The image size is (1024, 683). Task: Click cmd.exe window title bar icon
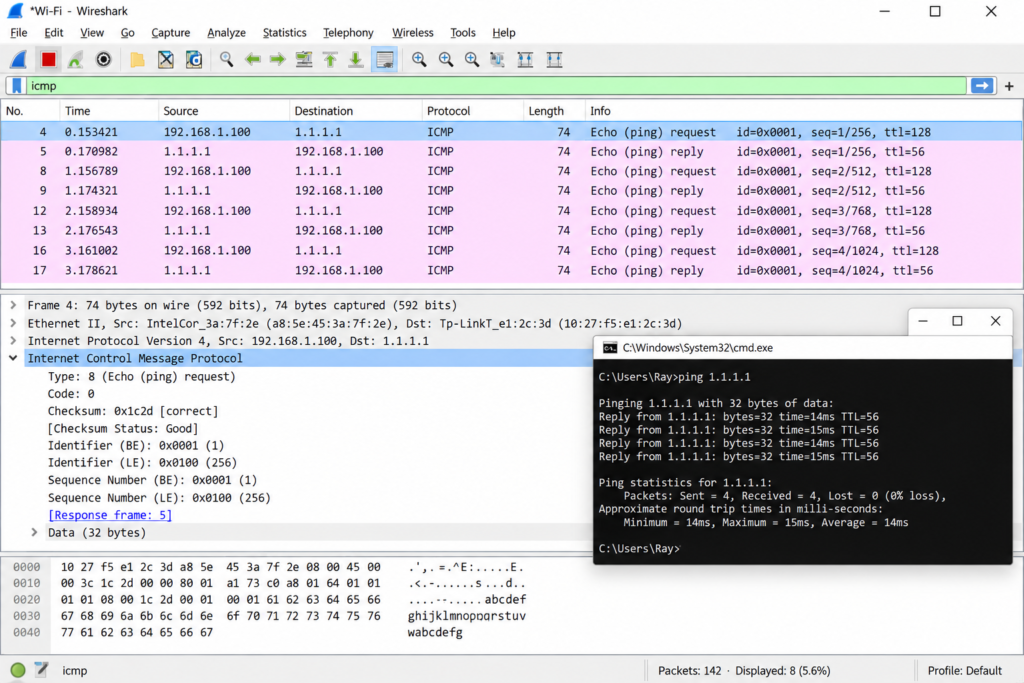[x=610, y=348]
